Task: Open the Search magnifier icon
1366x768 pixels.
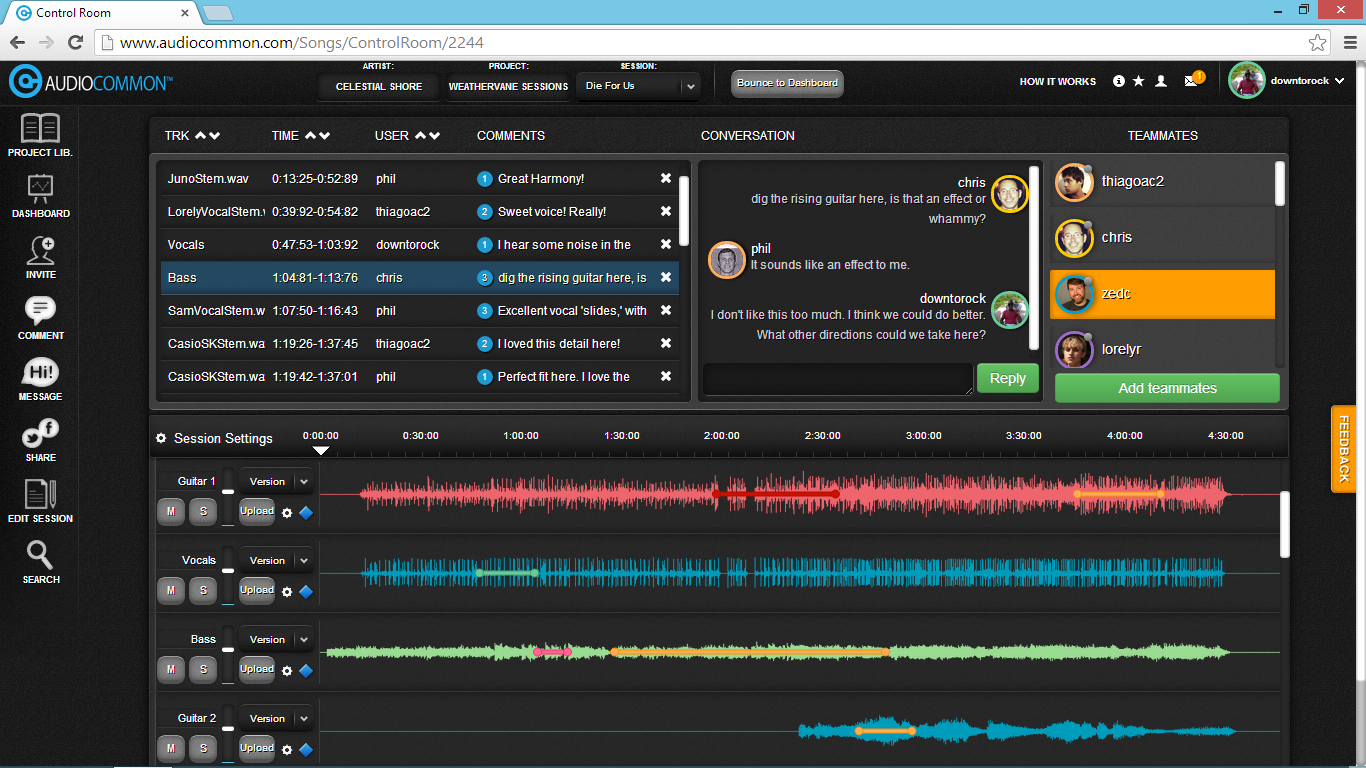Action: [41, 556]
